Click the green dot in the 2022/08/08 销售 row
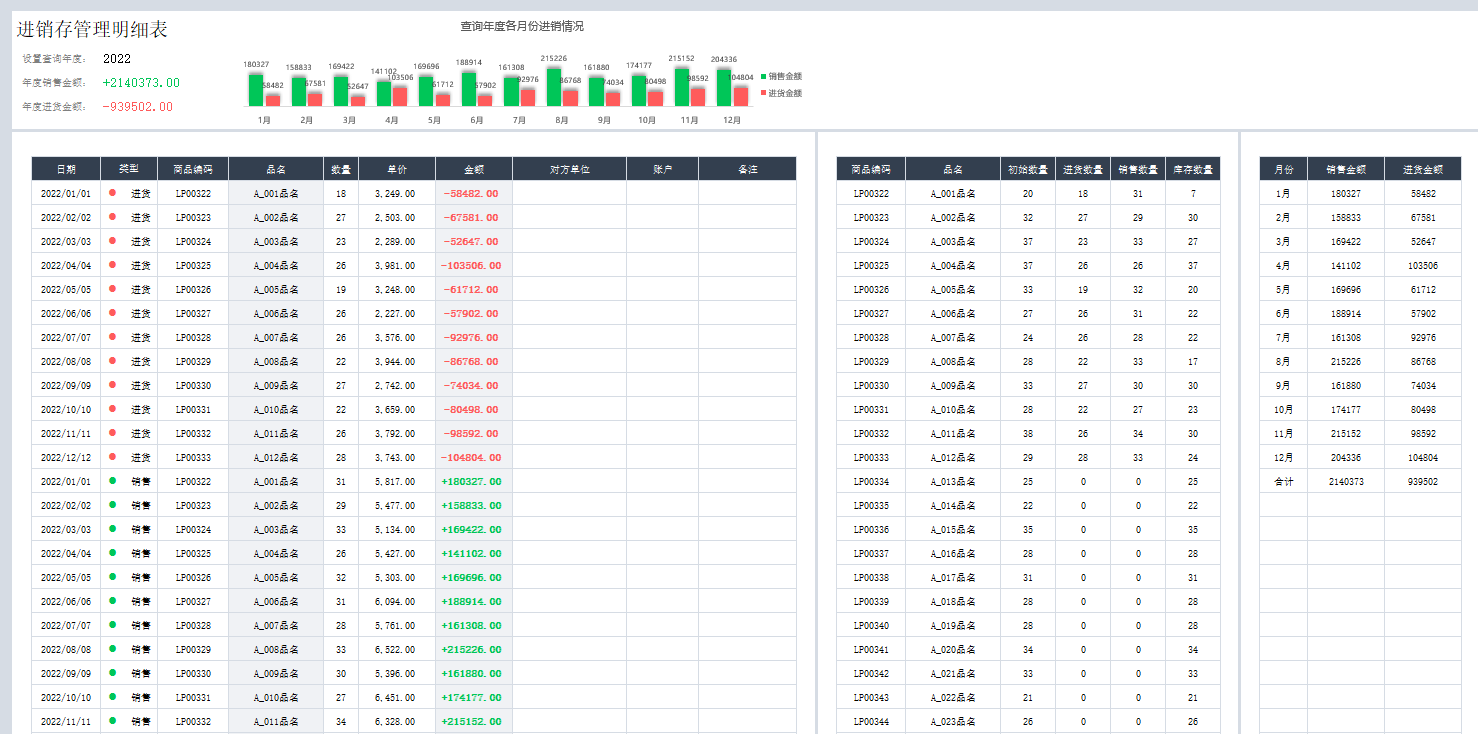The width and height of the screenshot is (1478, 734). (x=113, y=648)
